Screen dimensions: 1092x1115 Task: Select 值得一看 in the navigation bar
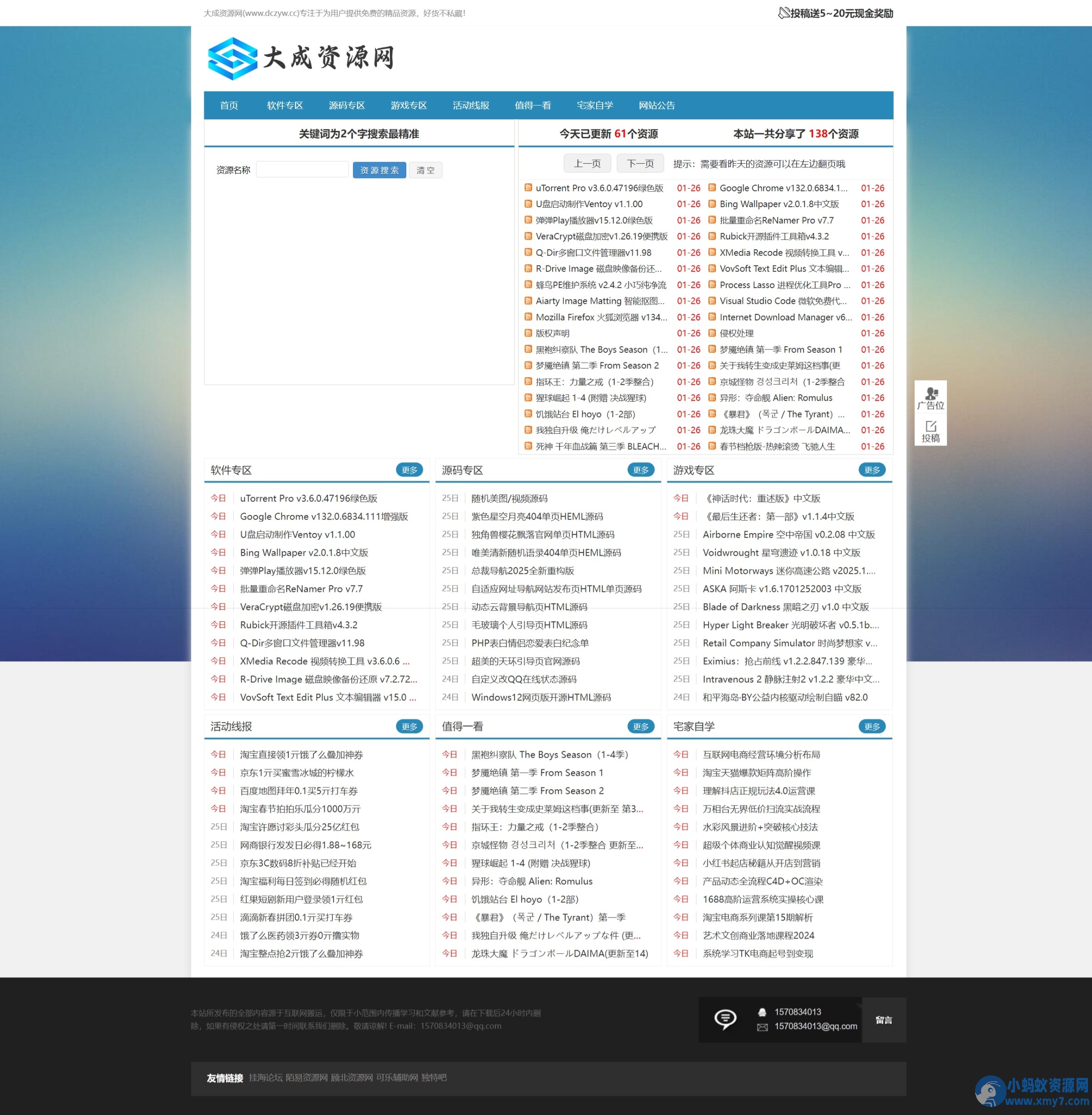click(x=533, y=105)
